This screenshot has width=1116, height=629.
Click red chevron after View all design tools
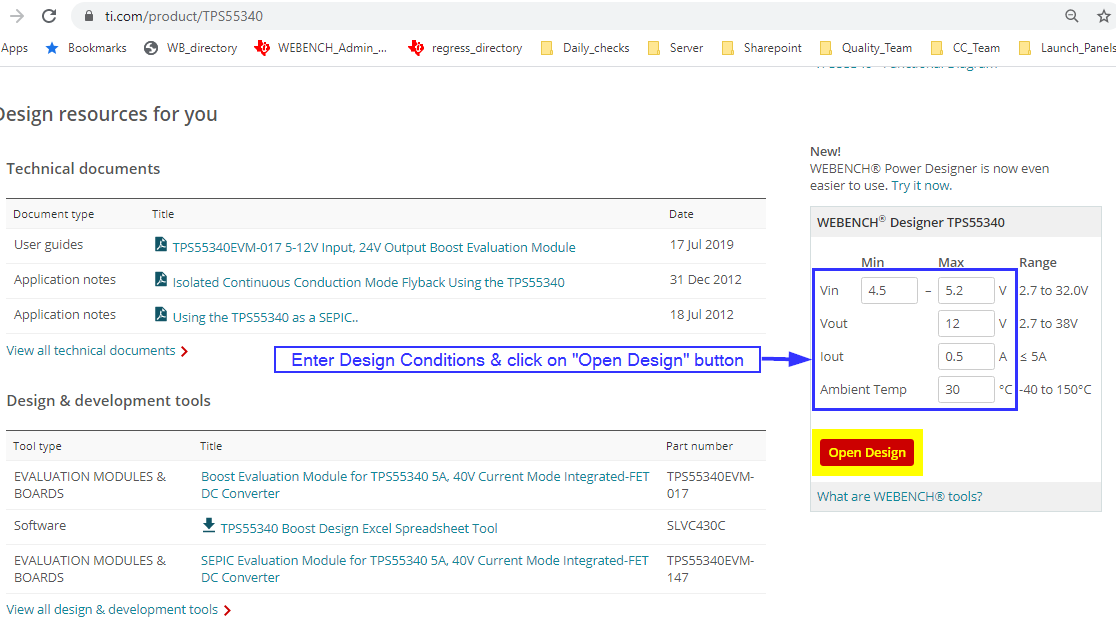pos(227,610)
